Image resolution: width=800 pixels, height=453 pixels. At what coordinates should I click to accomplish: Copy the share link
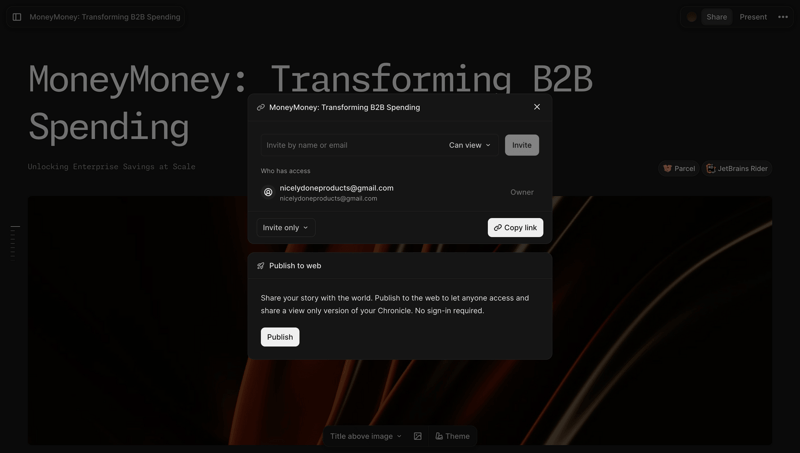click(515, 228)
